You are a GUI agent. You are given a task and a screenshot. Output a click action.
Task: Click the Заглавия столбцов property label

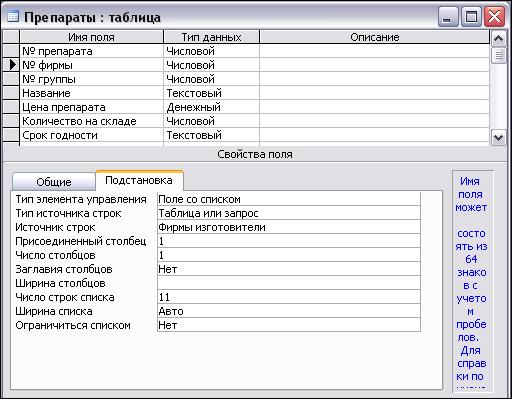click(64, 269)
